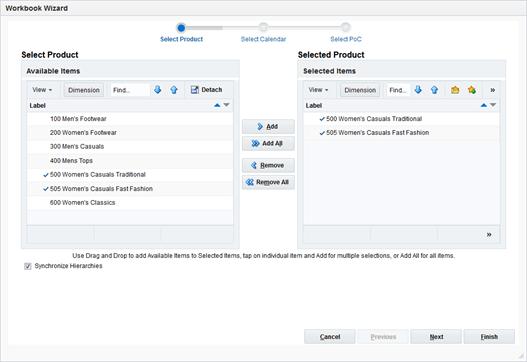Select 400 Mens Tops item
The image size is (527, 362).
130,161
